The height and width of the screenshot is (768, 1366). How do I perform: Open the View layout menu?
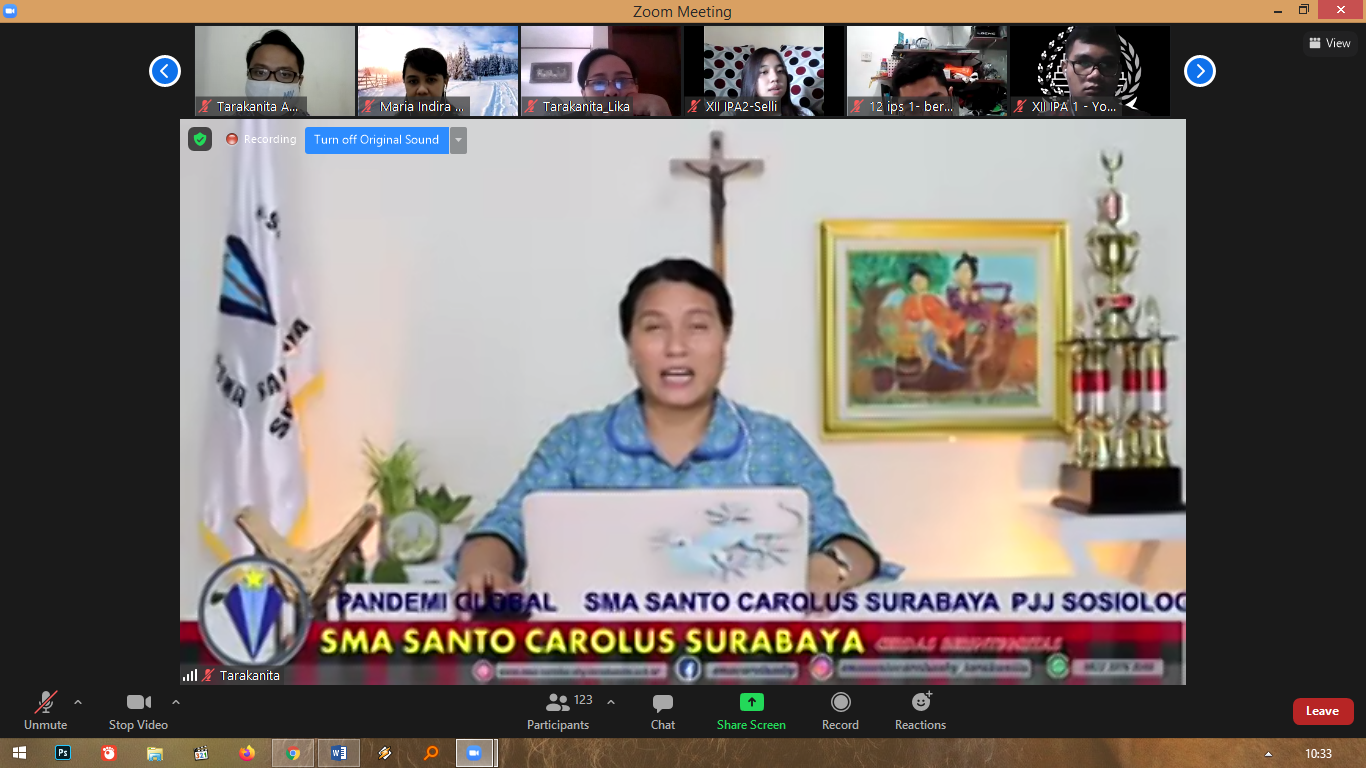1330,43
